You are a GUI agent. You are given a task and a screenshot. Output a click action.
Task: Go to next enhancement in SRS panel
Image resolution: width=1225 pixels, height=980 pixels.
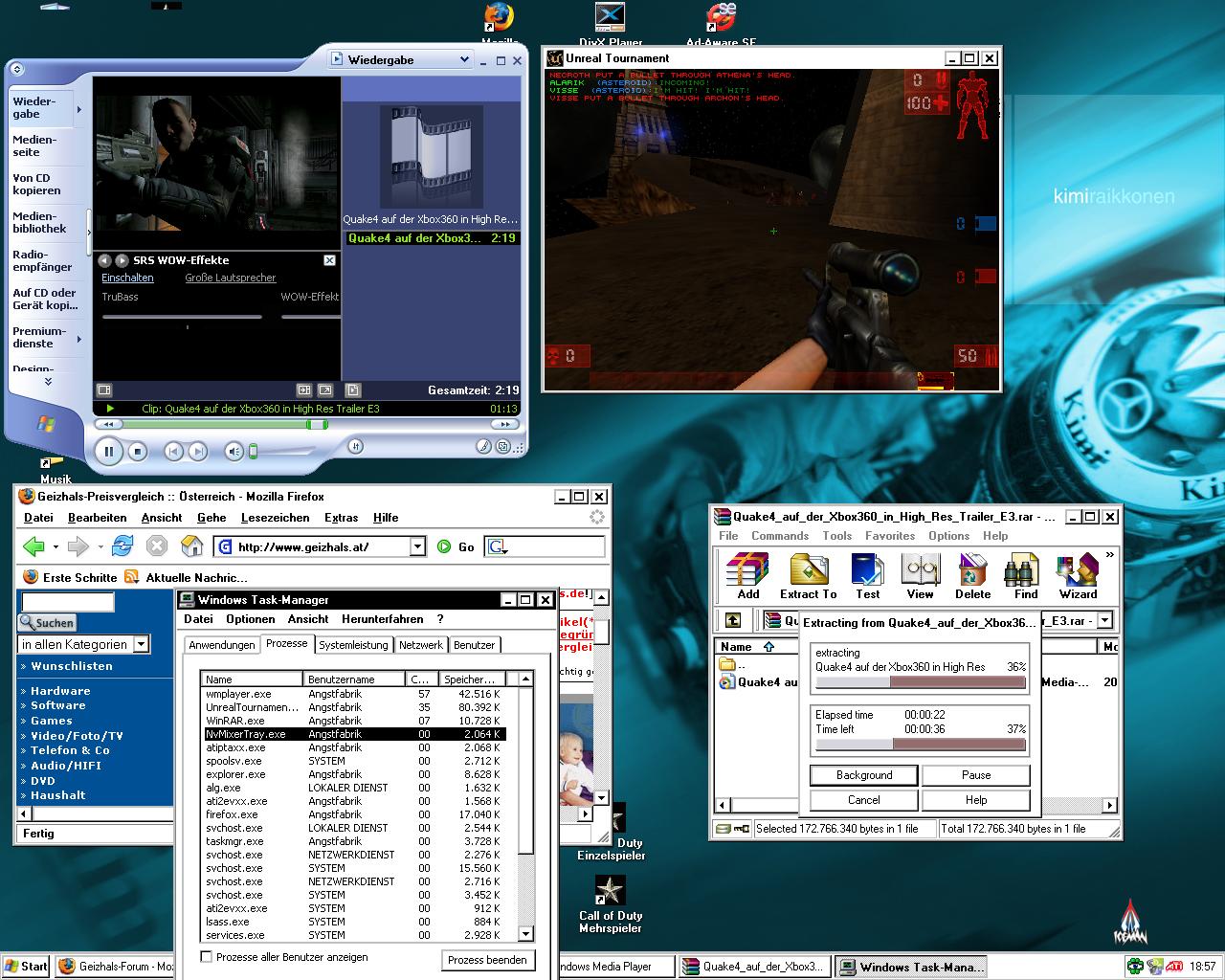point(122,260)
